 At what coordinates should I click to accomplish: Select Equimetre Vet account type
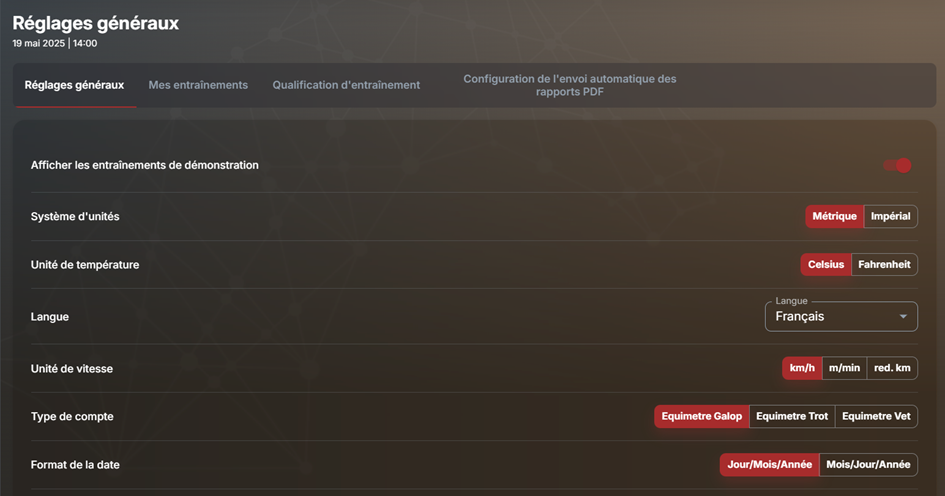pos(876,416)
